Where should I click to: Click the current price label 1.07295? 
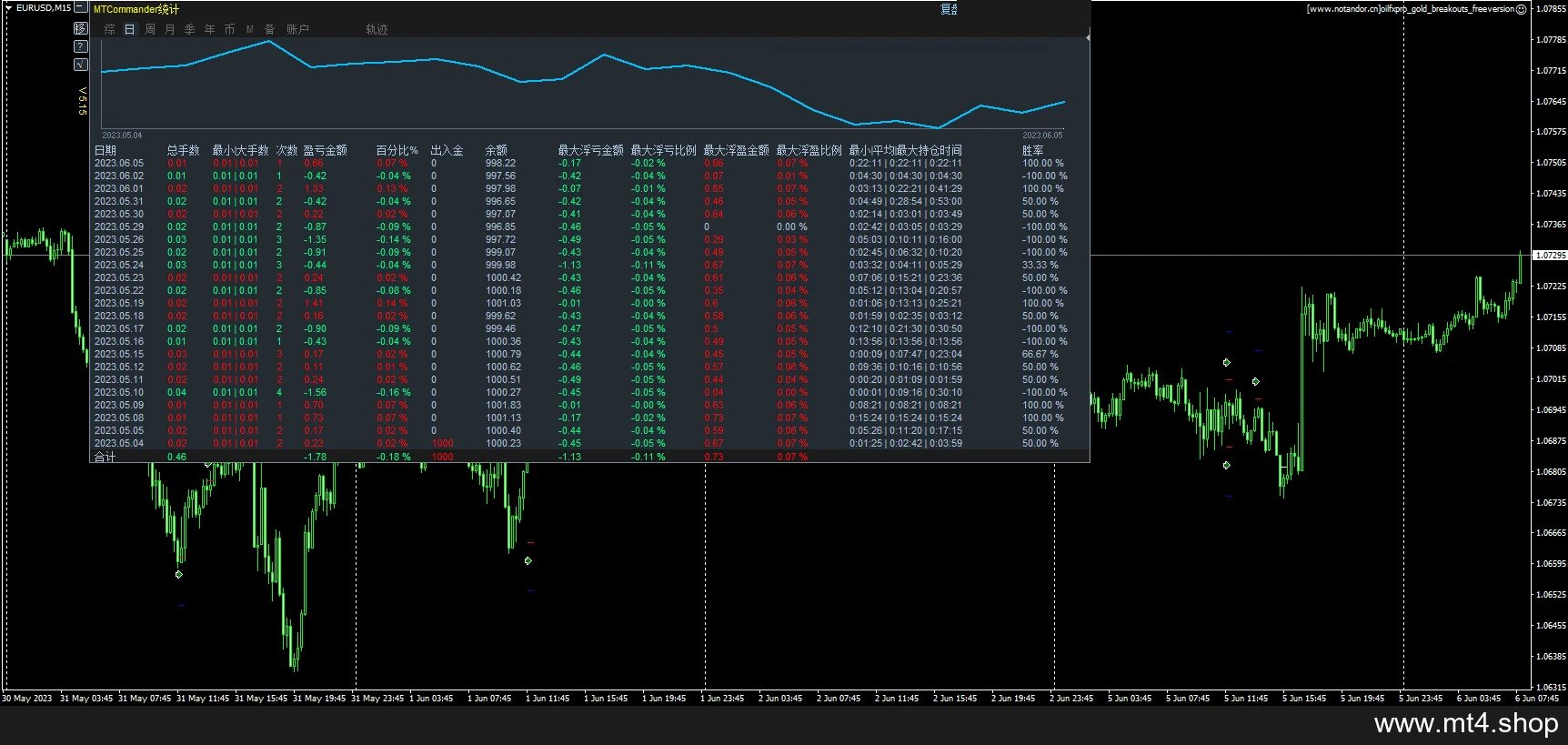point(1551,256)
